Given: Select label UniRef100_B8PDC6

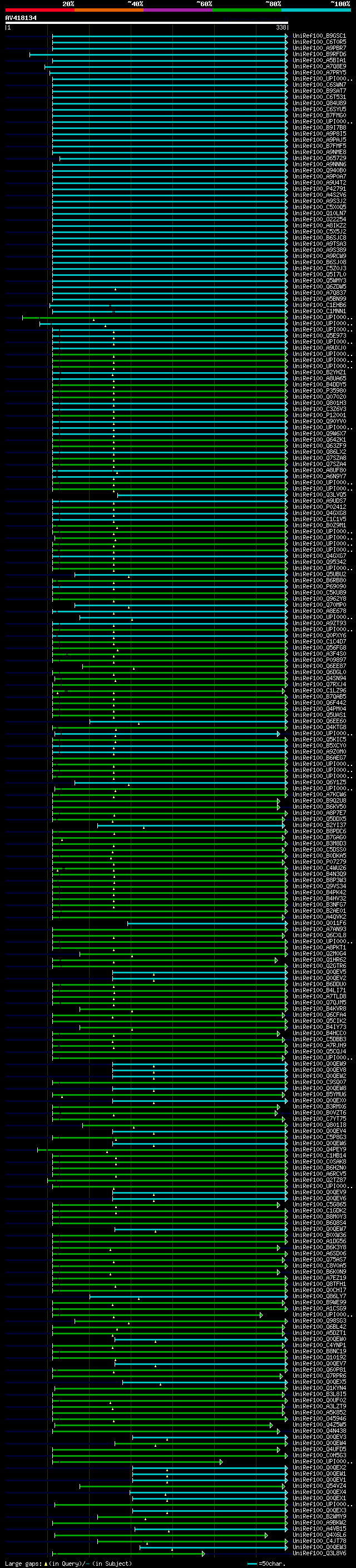Looking at the screenshot, I should pos(319,831).
